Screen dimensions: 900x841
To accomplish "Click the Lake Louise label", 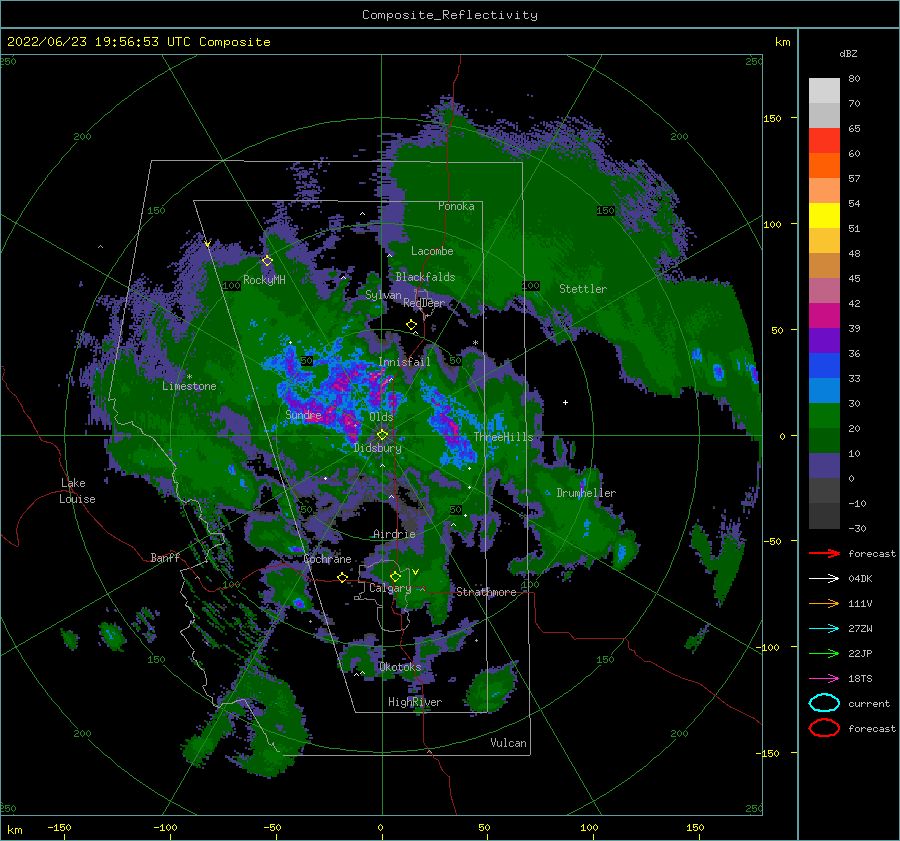I will coord(78,491).
